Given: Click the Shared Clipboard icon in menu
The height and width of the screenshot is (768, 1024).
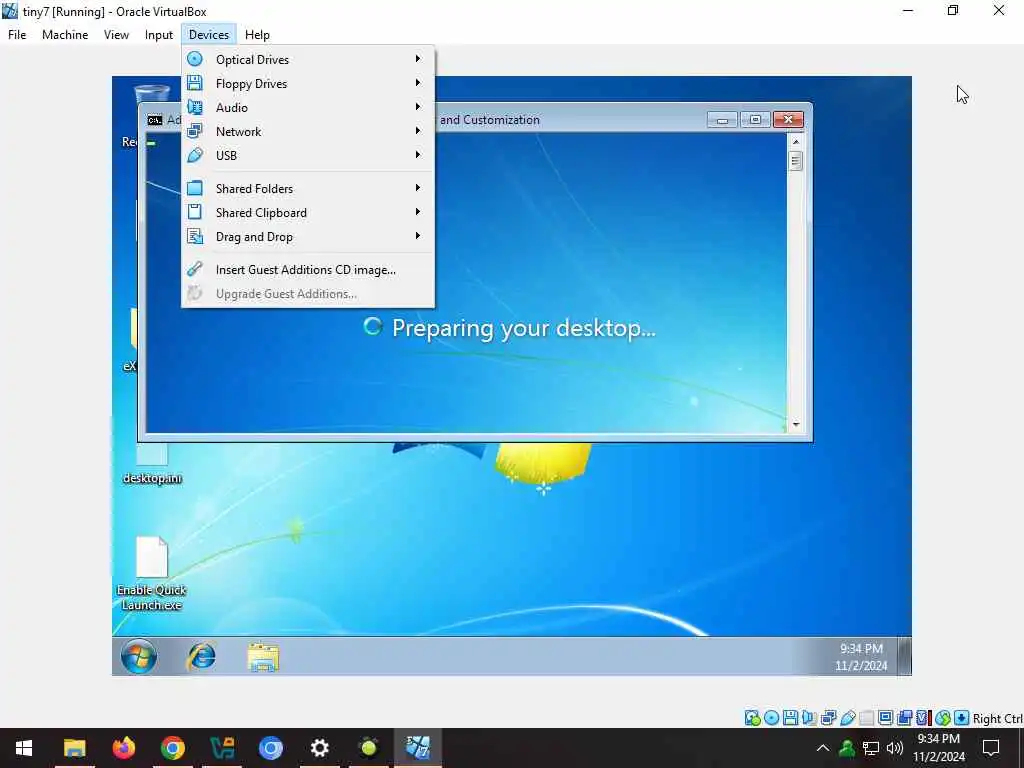Looking at the screenshot, I should pos(195,212).
